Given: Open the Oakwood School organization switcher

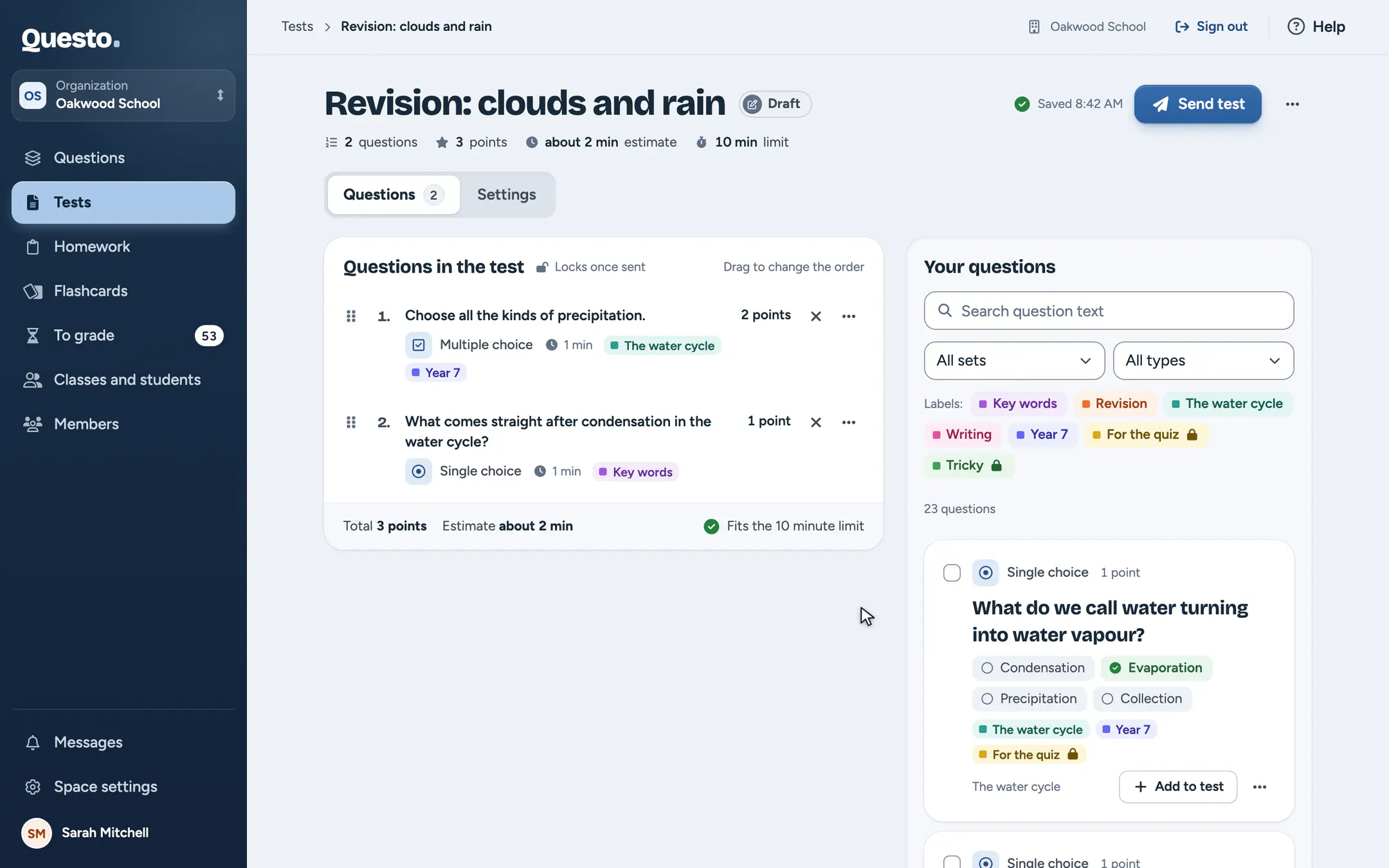Looking at the screenshot, I should 123,95.
